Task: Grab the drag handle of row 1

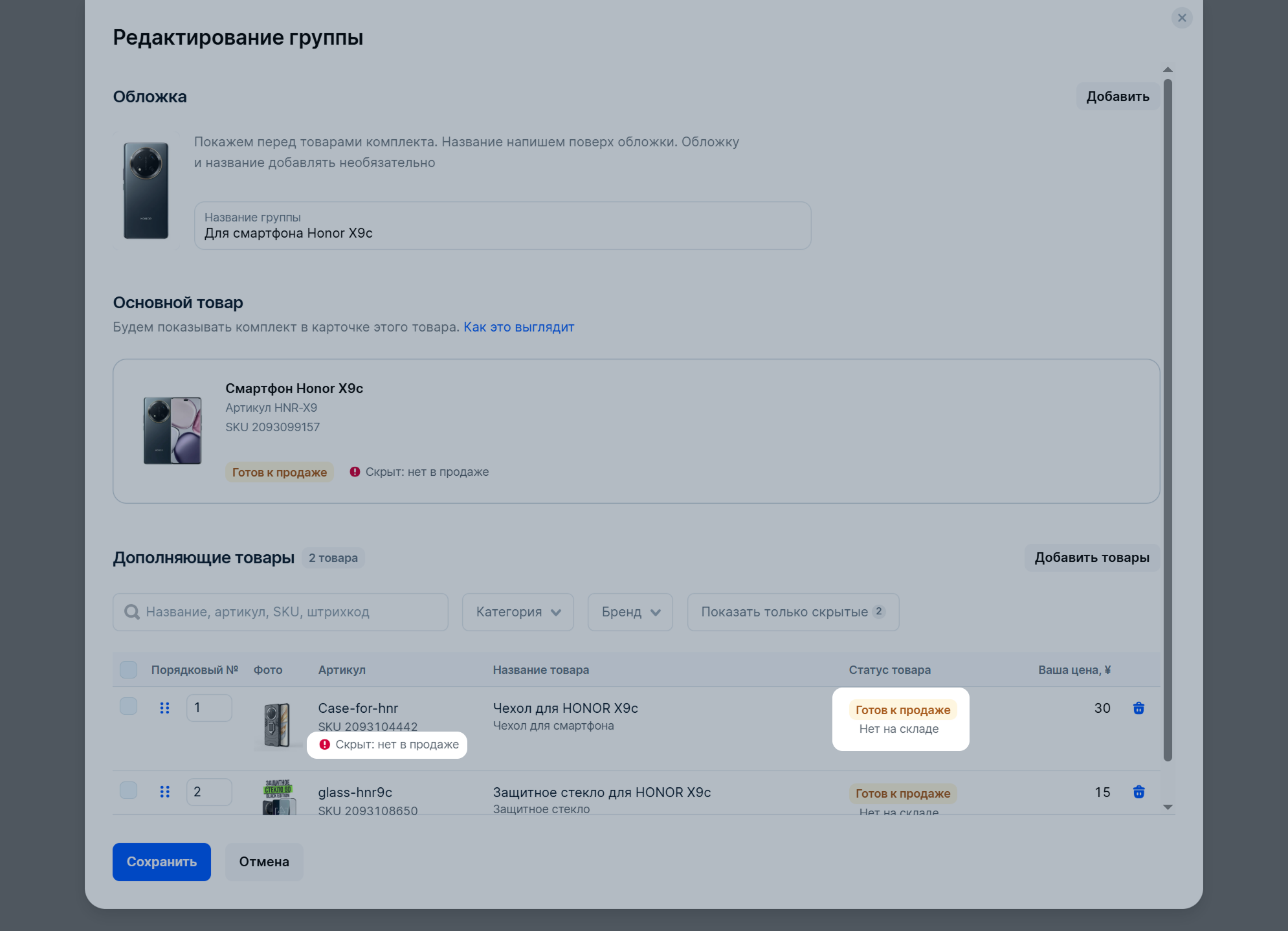Action: tap(164, 708)
